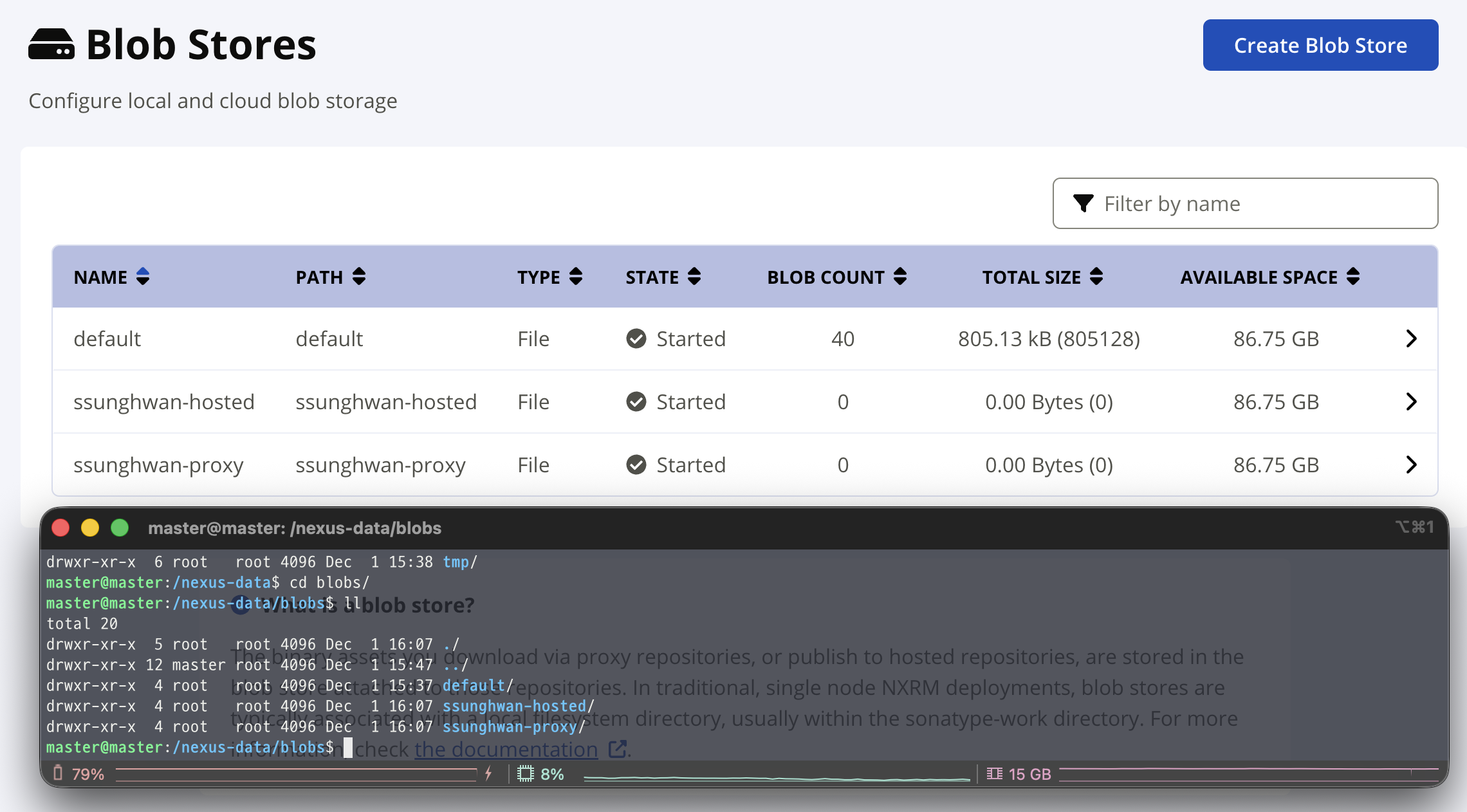Click the Blob Stores page heading
This screenshot has width=1467, height=812.
[201, 44]
